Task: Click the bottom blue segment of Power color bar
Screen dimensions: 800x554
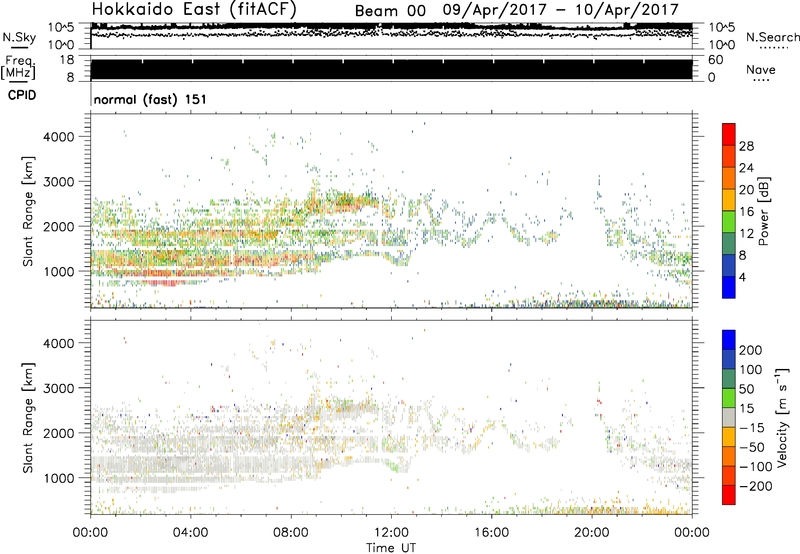Action: pos(729,288)
